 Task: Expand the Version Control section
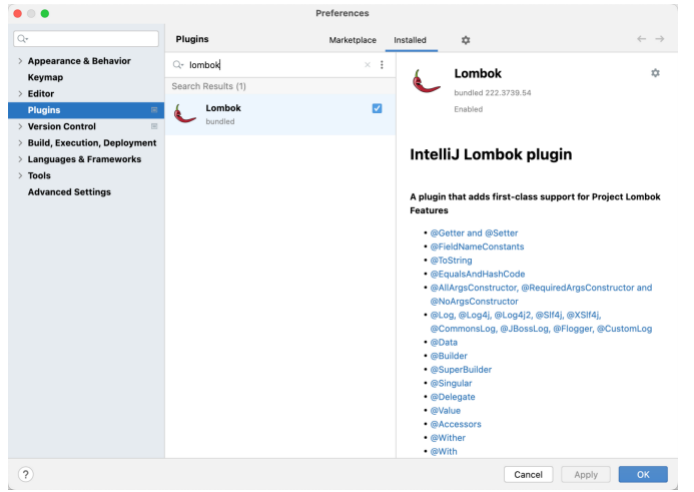[x=20, y=126]
